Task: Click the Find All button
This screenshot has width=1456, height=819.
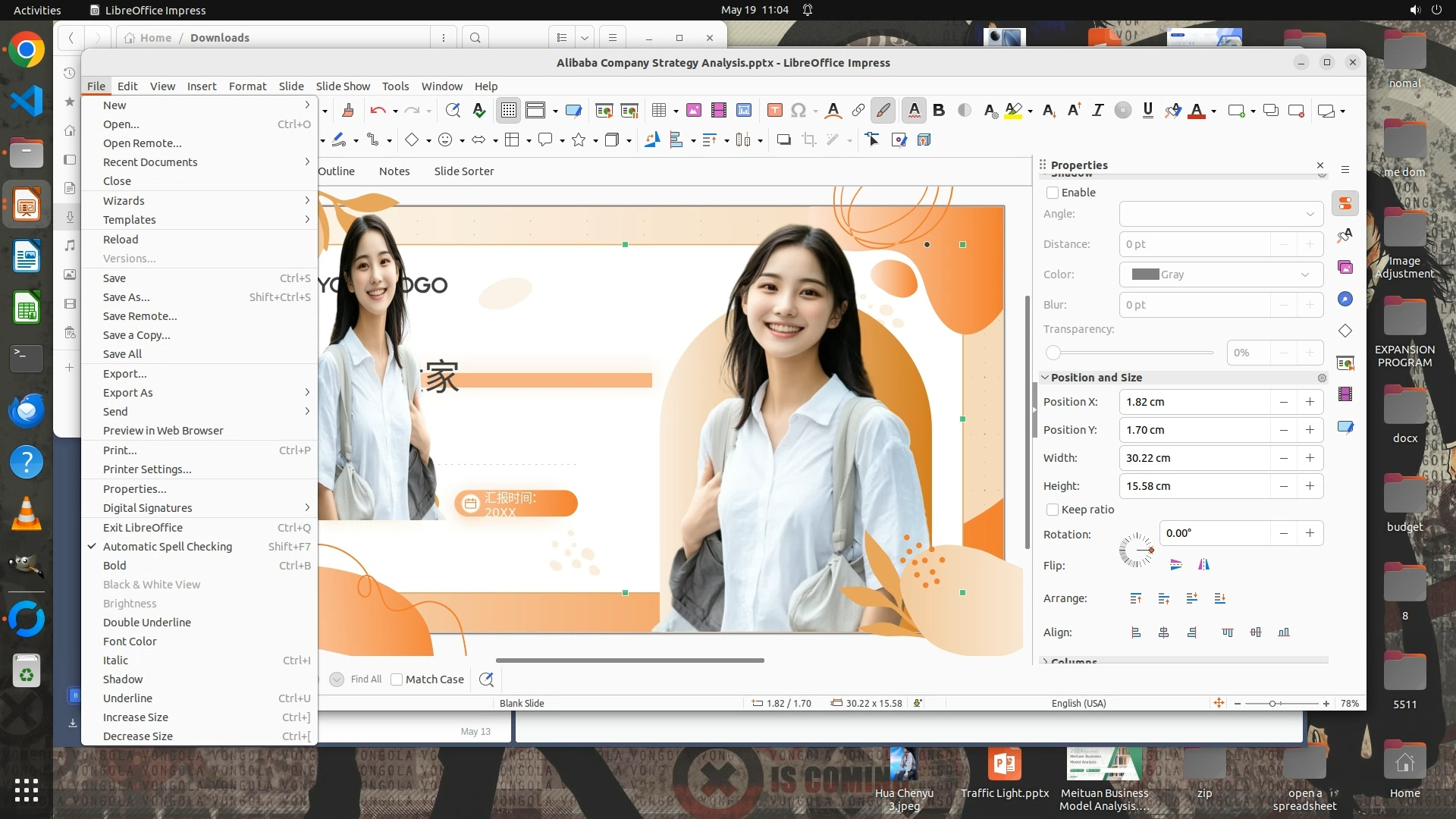Action: pyautogui.click(x=366, y=679)
